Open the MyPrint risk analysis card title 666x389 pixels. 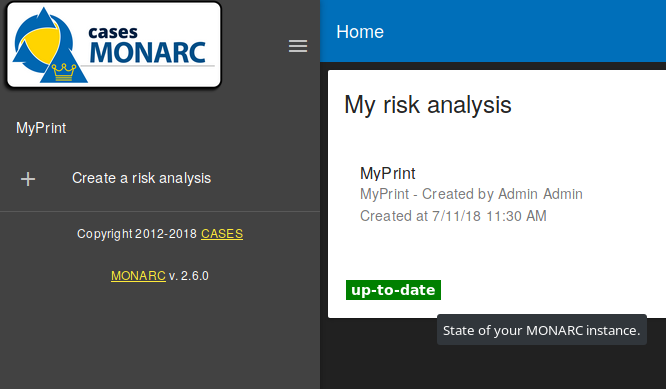click(387, 173)
